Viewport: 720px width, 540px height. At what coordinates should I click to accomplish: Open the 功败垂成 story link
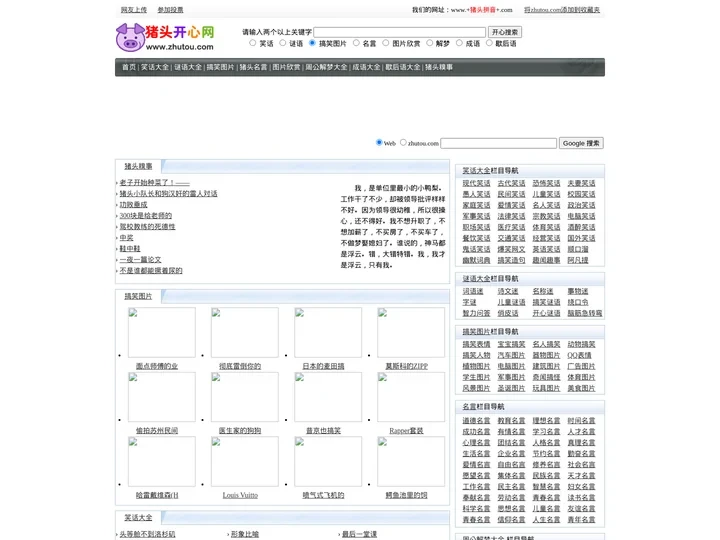click(134, 204)
